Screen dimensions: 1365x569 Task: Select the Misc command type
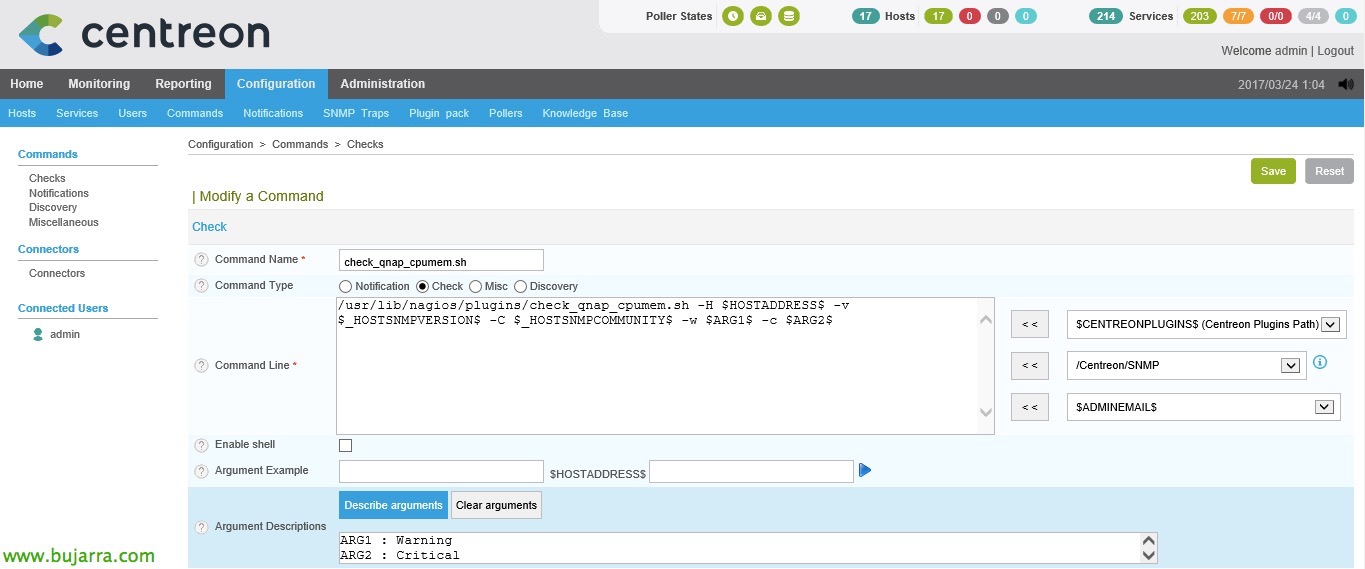pyautogui.click(x=475, y=287)
